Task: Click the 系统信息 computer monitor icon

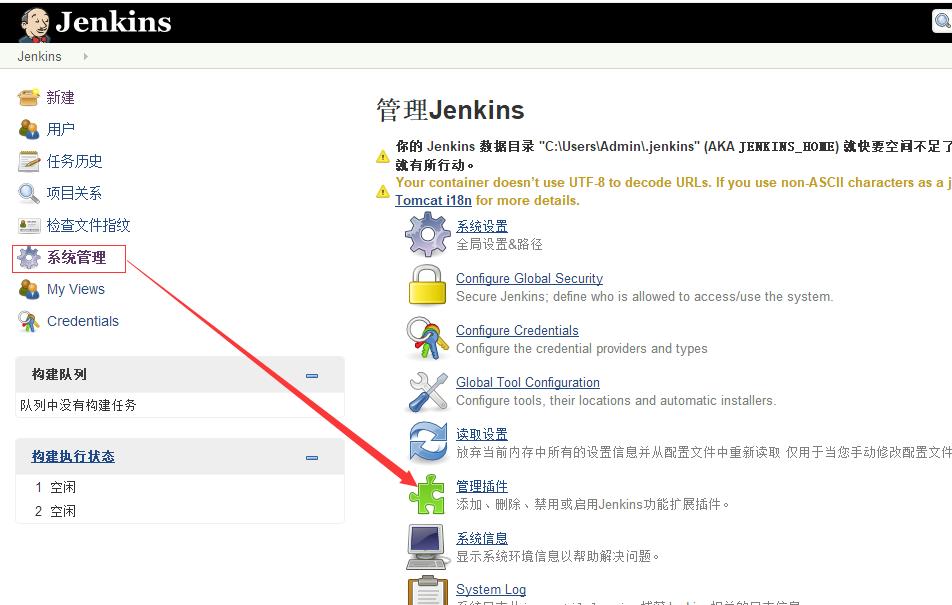Action: [x=426, y=547]
